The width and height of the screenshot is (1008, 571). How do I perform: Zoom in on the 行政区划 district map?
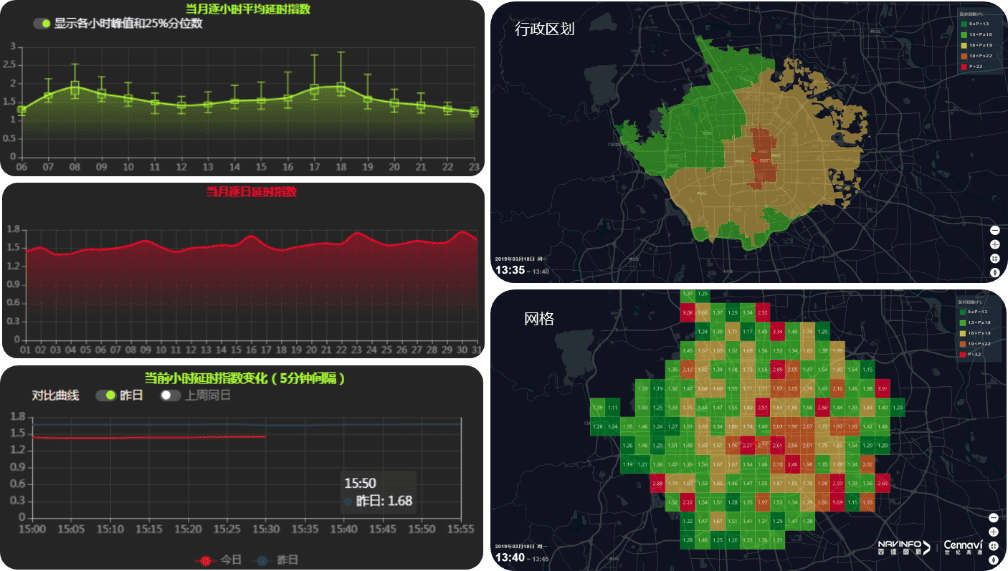tap(995, 244)
